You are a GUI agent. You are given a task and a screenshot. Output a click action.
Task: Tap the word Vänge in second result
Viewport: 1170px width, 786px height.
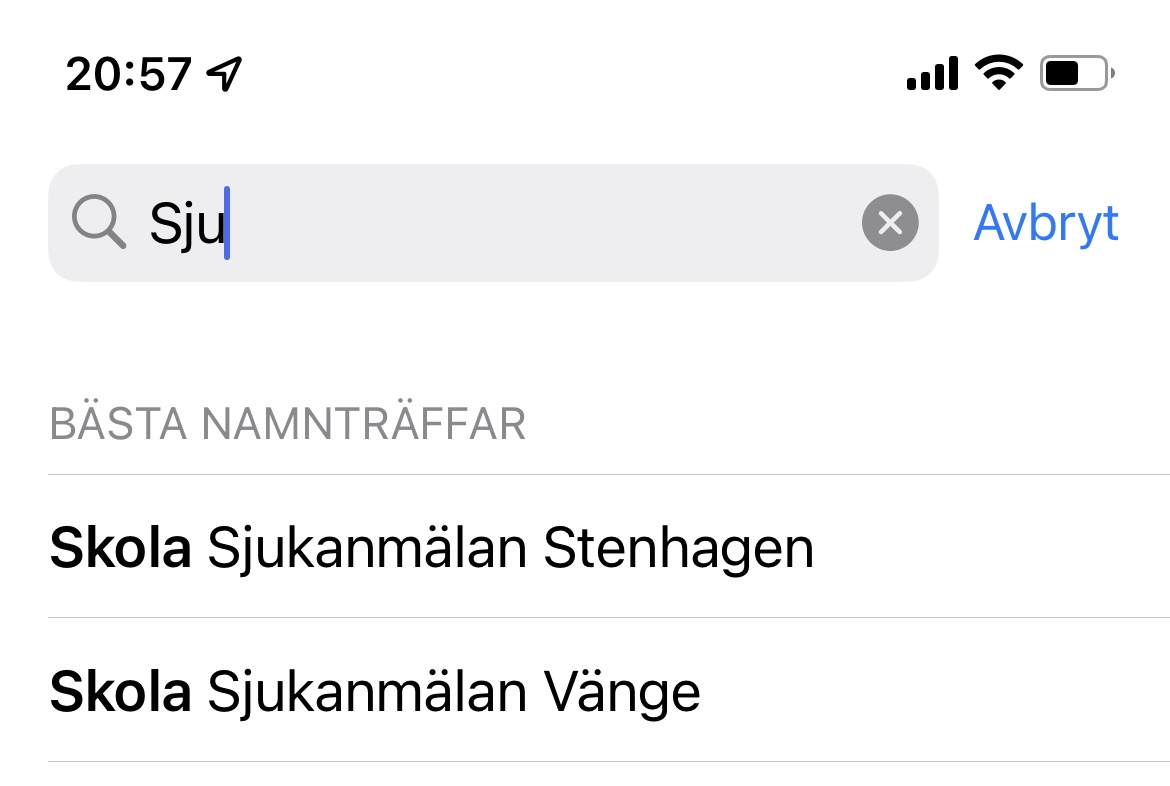622,693
